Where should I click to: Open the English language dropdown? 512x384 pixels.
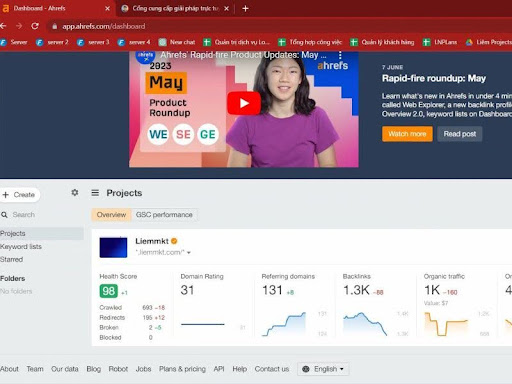[x=323, y=369]
